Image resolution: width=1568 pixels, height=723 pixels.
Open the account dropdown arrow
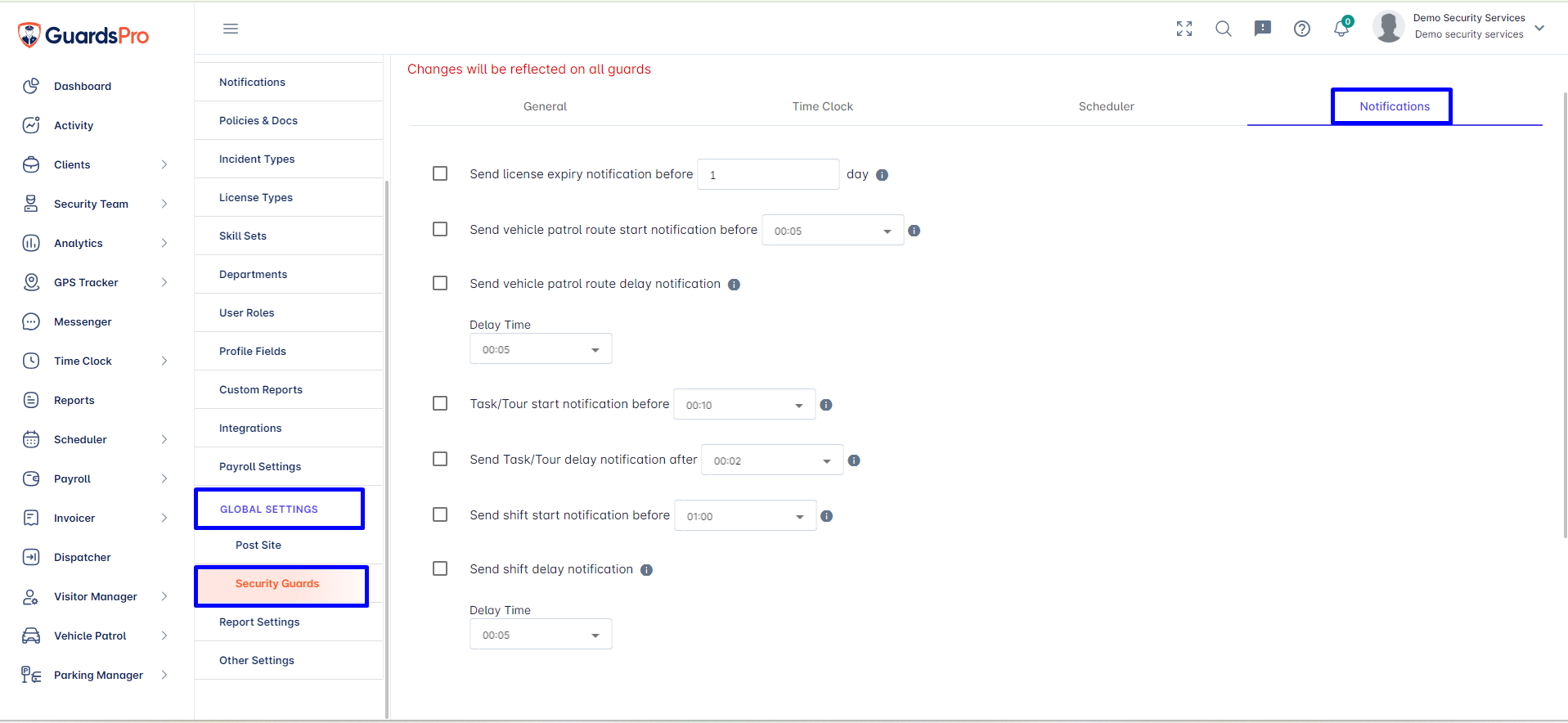[1539, 28]
